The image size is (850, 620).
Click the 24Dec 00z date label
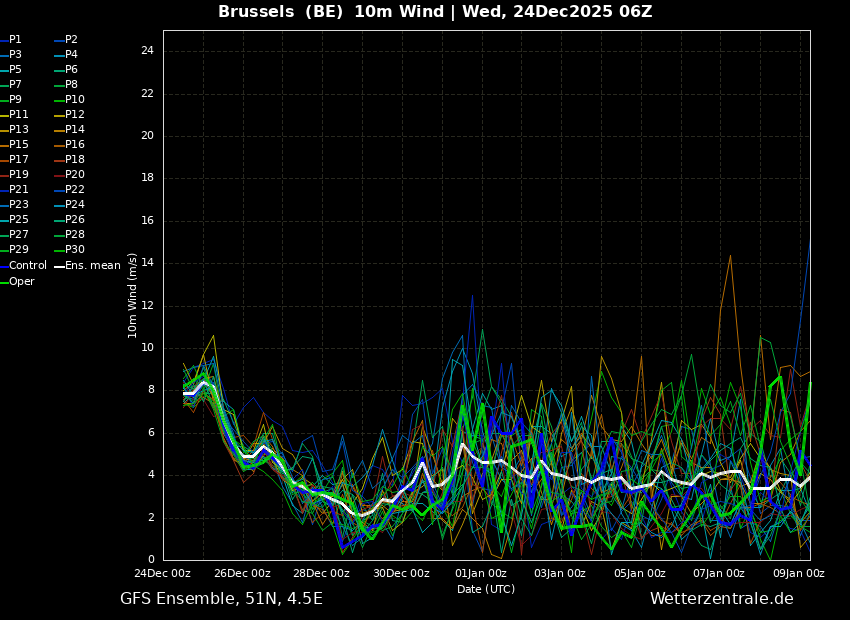163,573
